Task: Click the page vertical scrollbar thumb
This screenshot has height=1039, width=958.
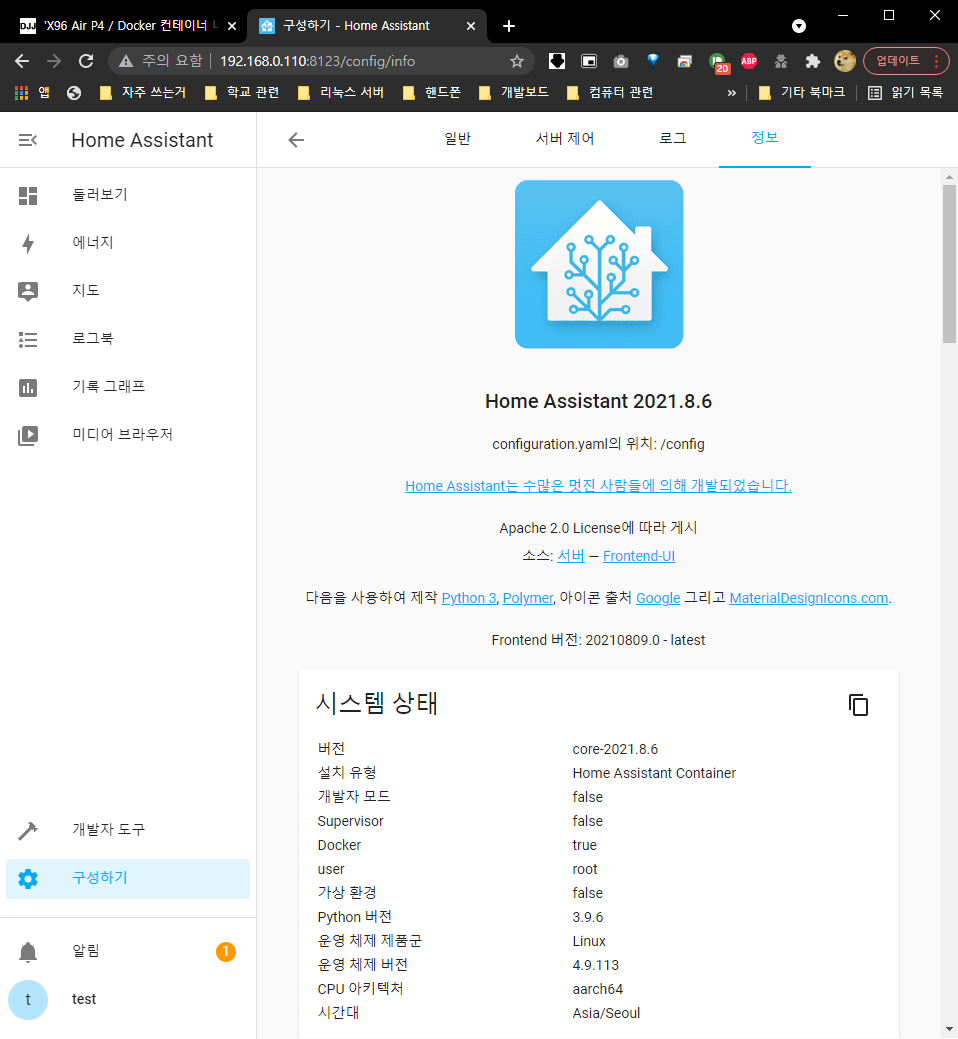Action: click(x=949, y=264)
